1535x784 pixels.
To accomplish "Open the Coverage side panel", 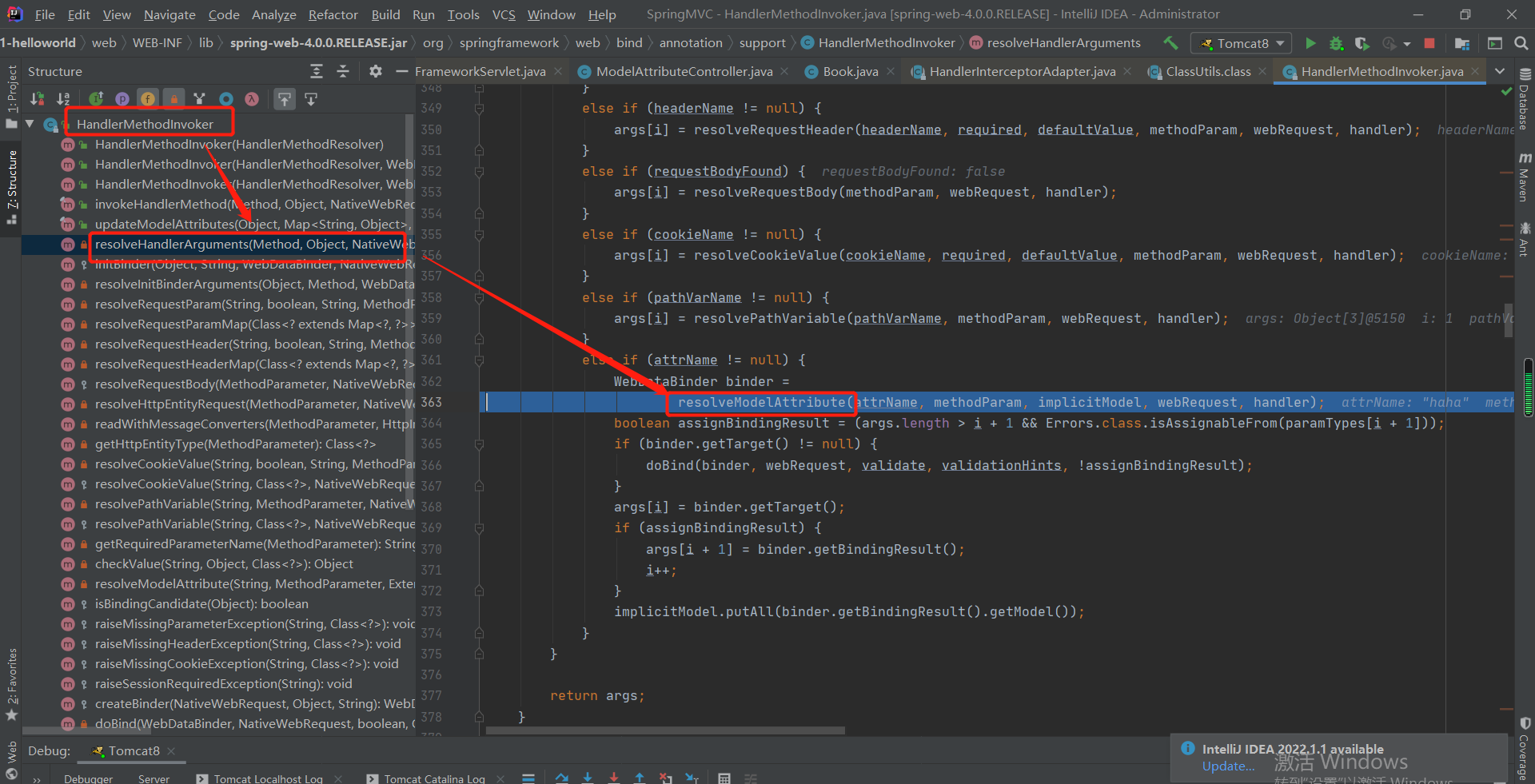I will 1525,747.
